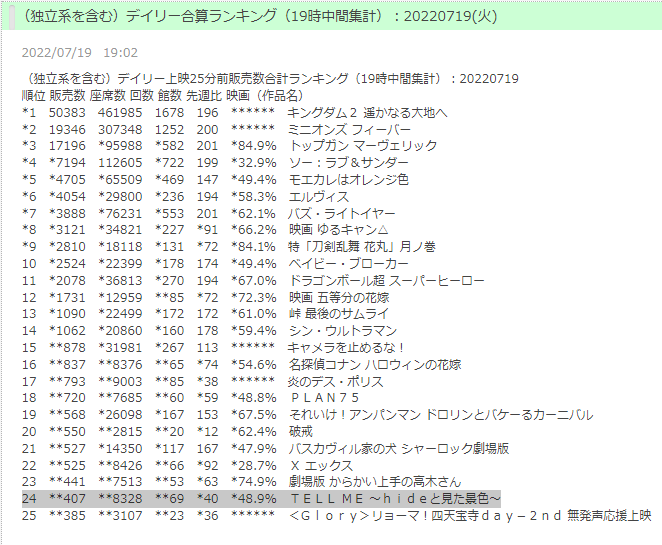Image resolution: width=662 pixels, height=545 pixels.
Task: Click the title キャメラを止めるな！
Action: [x=346, y=347]
